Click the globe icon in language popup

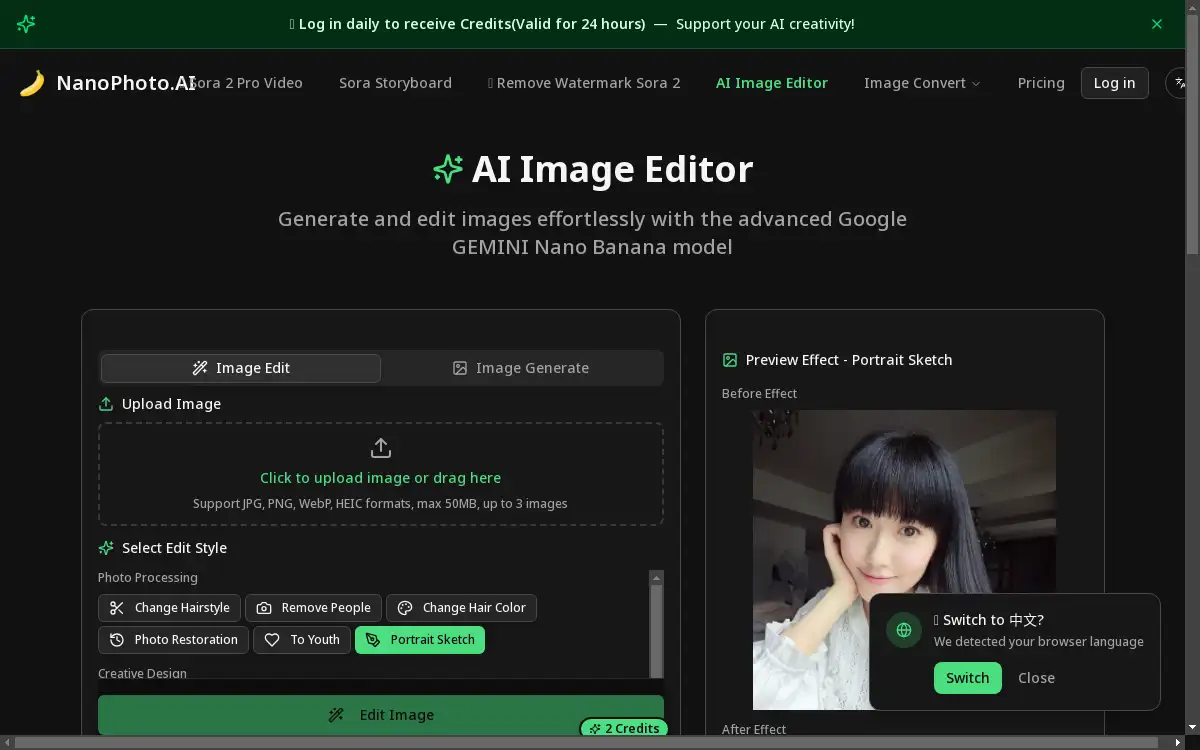click(x=904, y=630)
